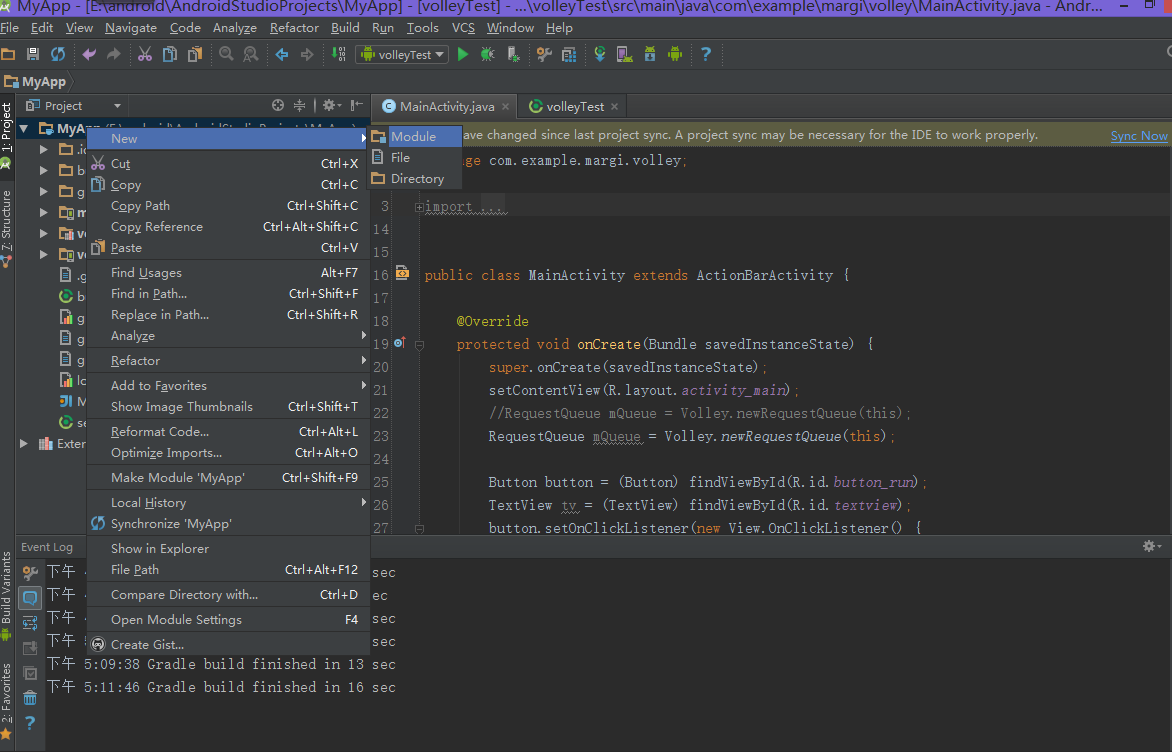This screenshot has height=752, width=1172.
Task: Switch to the MainActivity.java editor tab
Action: (445, 106)
